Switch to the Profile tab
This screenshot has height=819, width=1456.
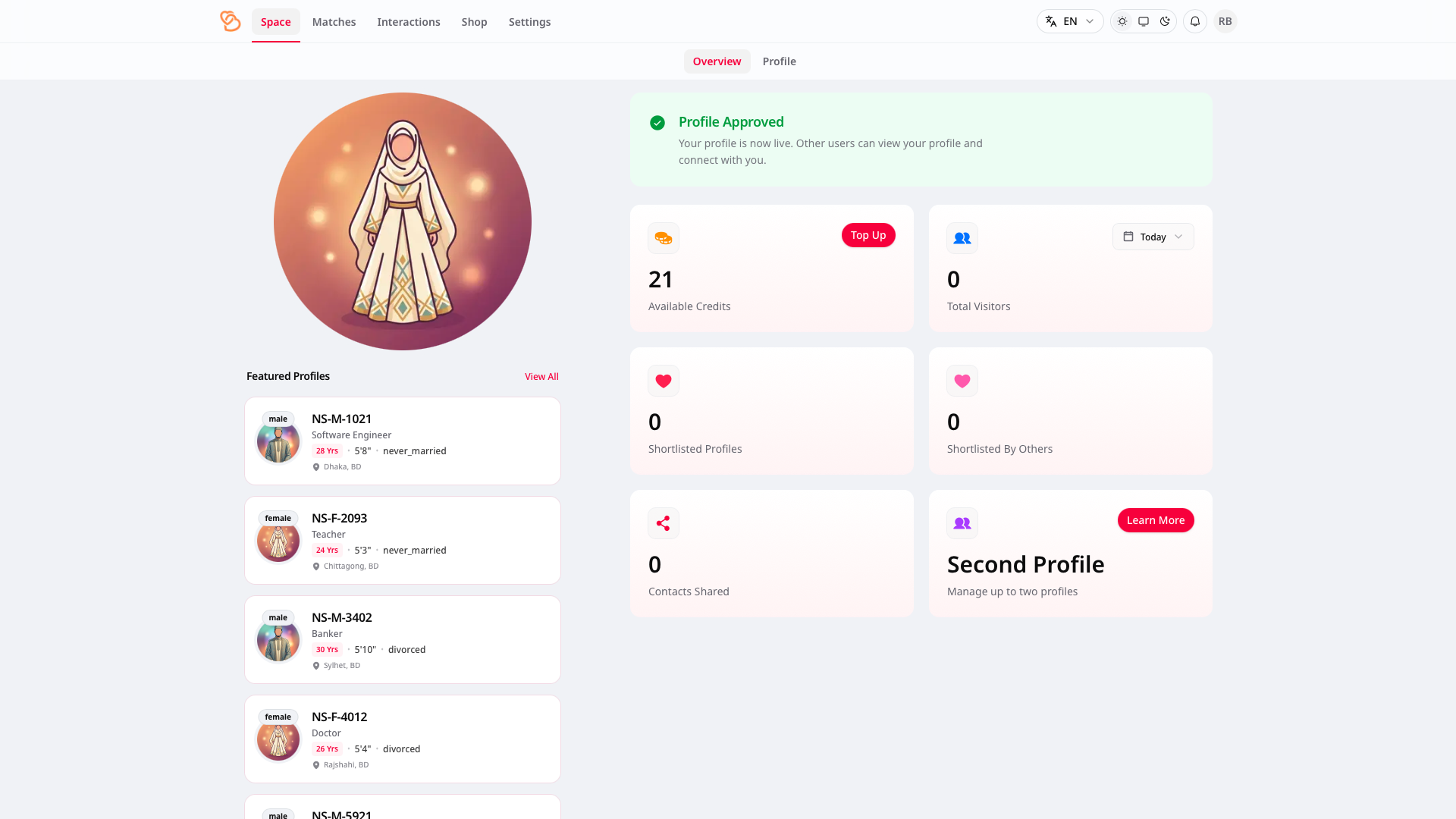click(x=779, y=61)
